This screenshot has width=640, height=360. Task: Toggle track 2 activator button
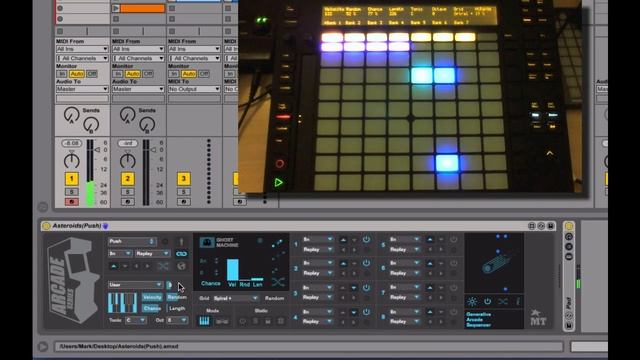tap(127, 179)
